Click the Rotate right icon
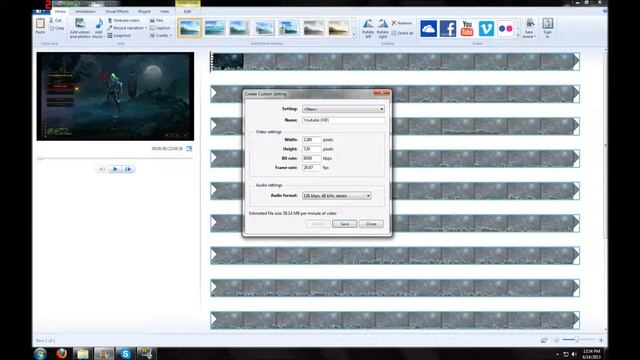This screenshot has width=640, height=360. [x=382, y=24]
